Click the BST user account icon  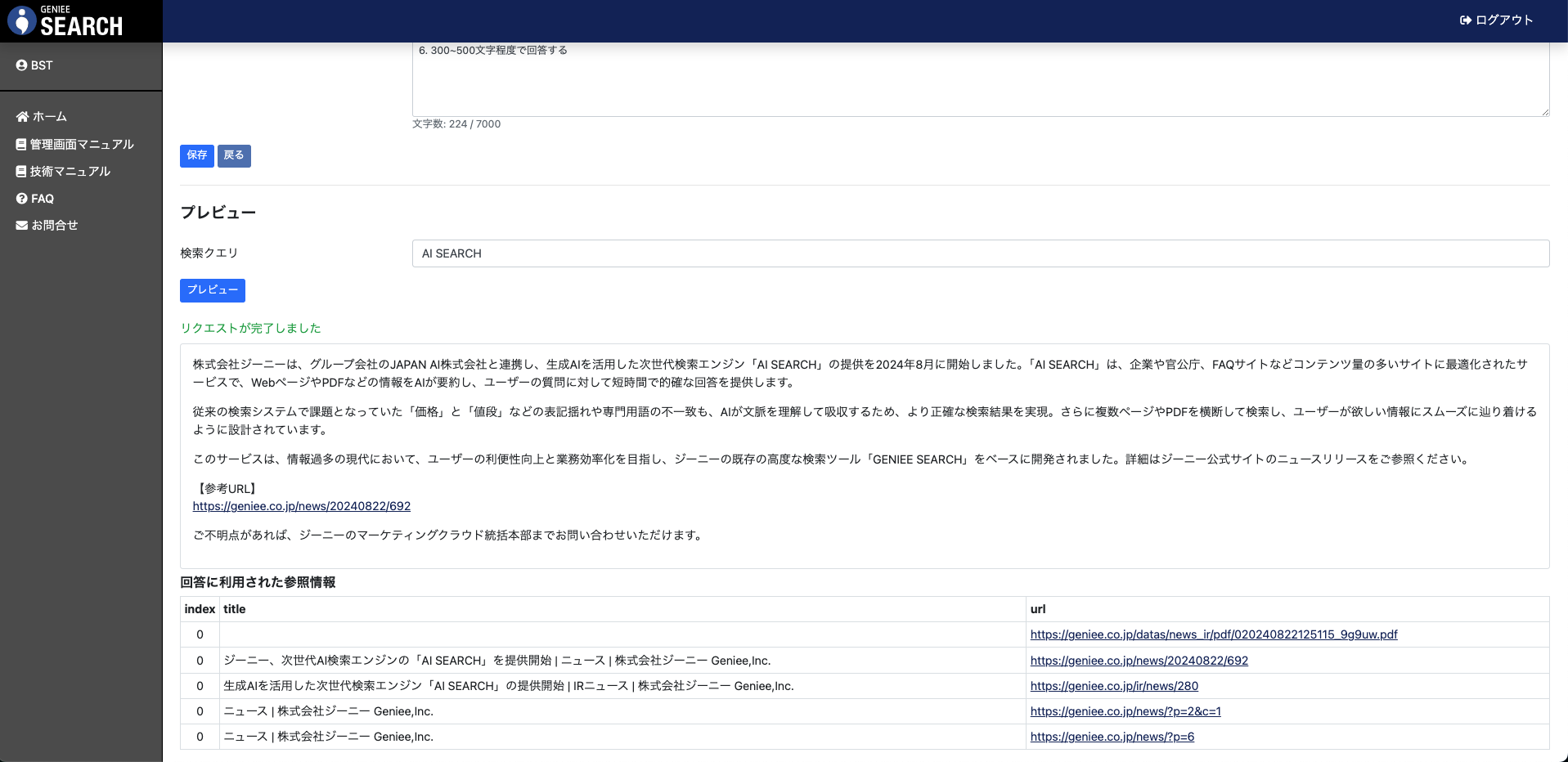pos(21,65)
